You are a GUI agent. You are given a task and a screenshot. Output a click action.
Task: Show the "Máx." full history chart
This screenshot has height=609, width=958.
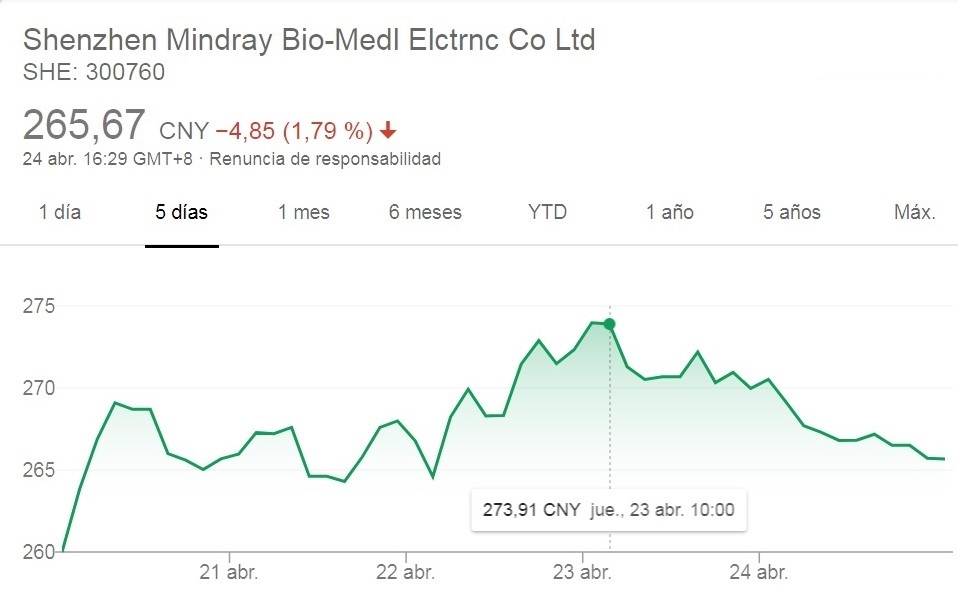click(x=914, y=212)
